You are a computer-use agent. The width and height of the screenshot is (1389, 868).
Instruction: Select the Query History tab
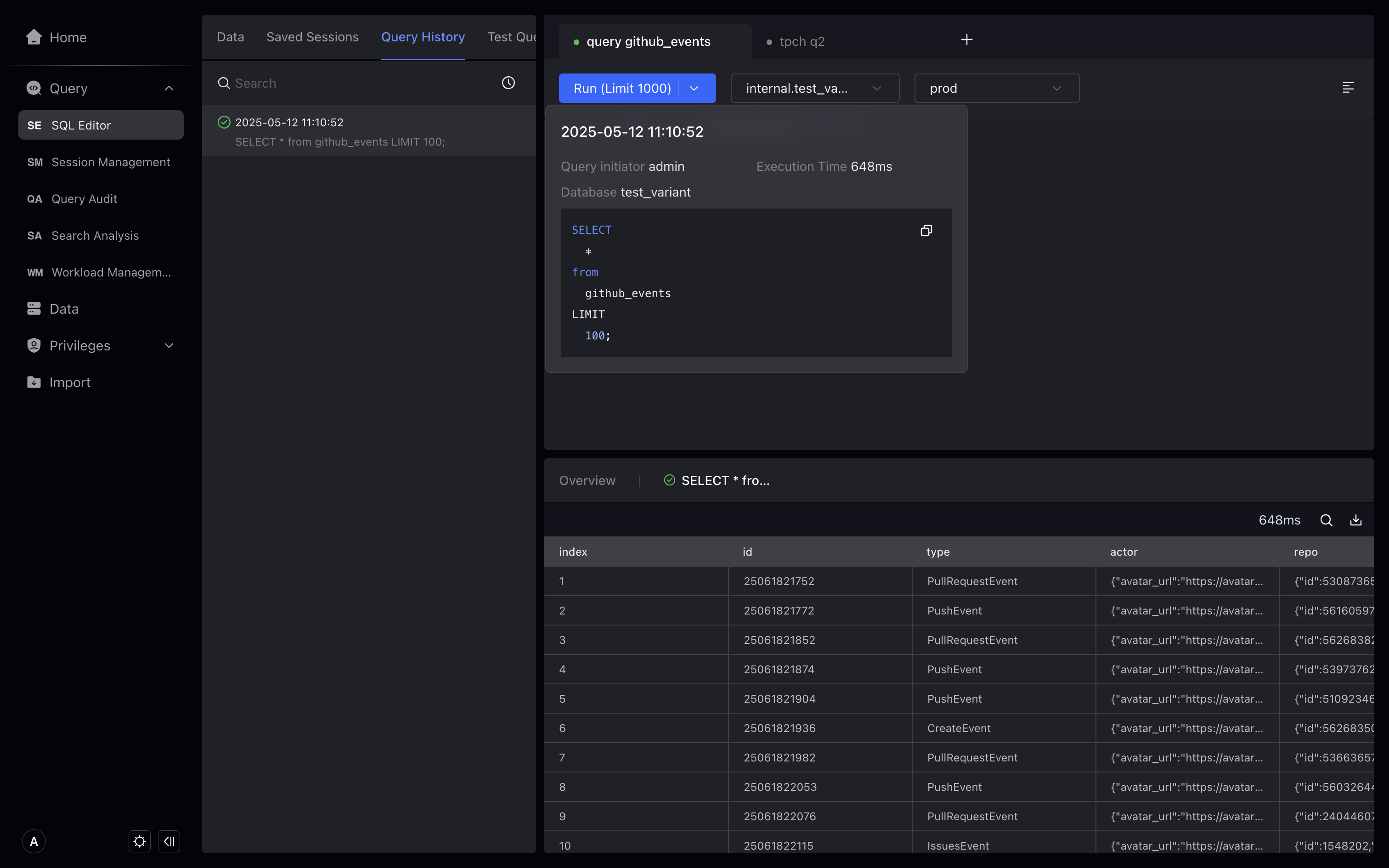[423, 37]
